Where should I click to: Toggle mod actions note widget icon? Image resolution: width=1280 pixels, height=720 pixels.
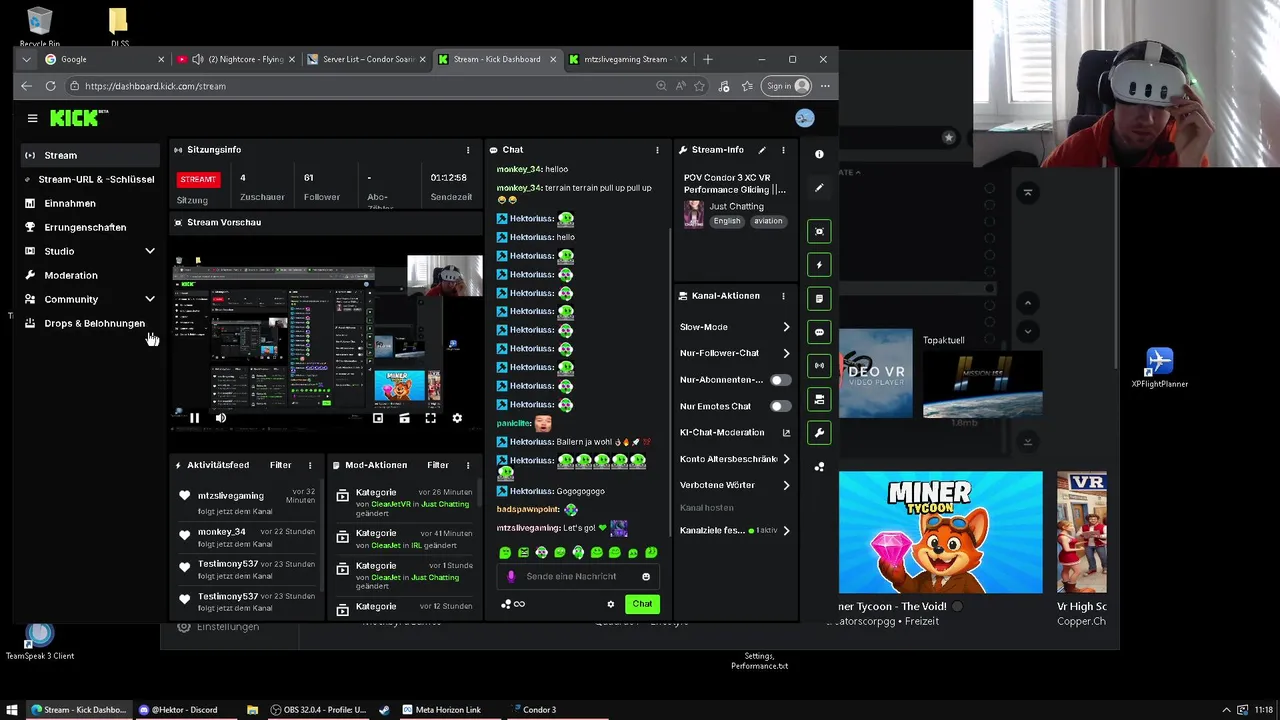[819, 298]
